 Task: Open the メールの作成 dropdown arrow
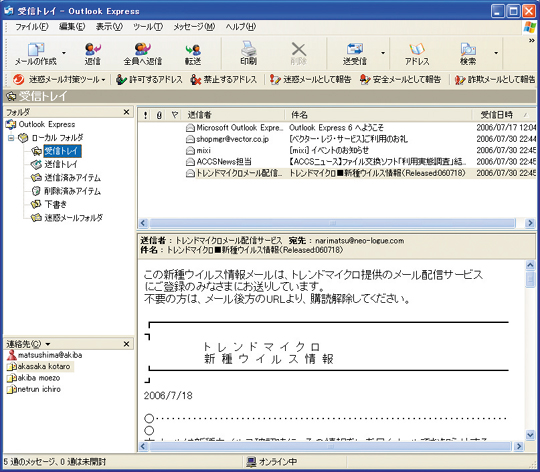pos(64,53)
